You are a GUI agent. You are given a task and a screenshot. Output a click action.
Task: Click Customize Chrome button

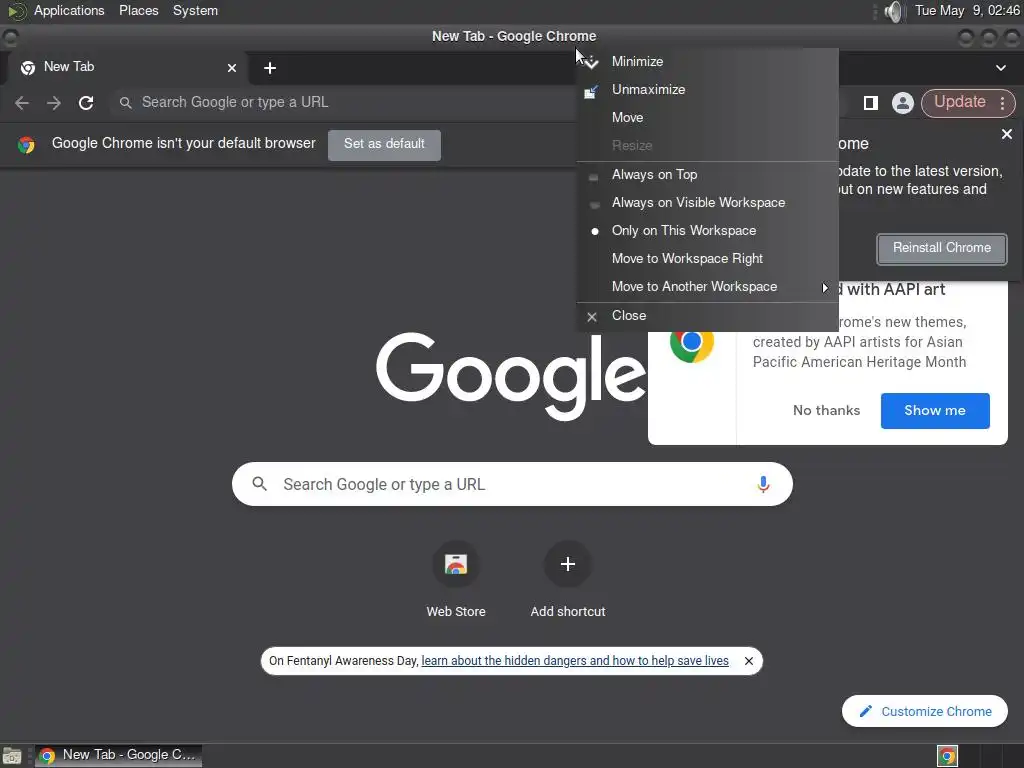click(925, 711)
